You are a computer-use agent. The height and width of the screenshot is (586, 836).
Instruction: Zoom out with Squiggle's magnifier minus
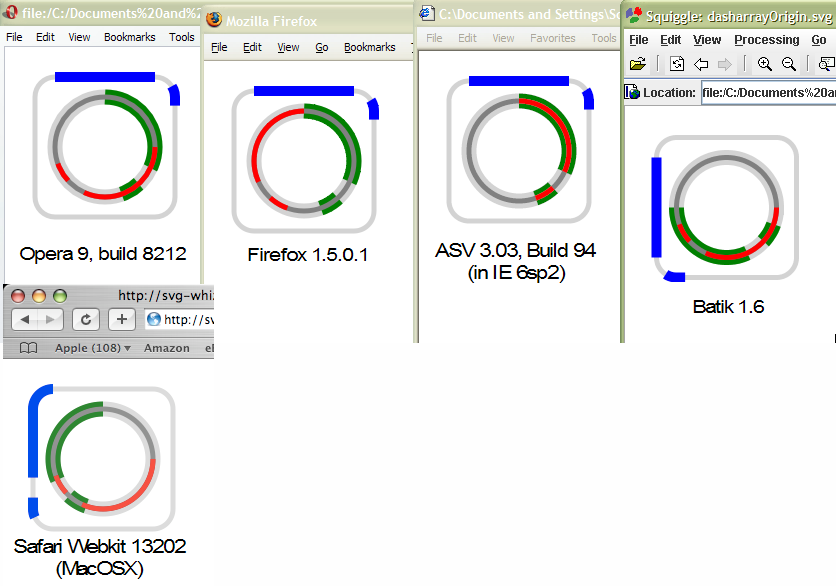789,65
